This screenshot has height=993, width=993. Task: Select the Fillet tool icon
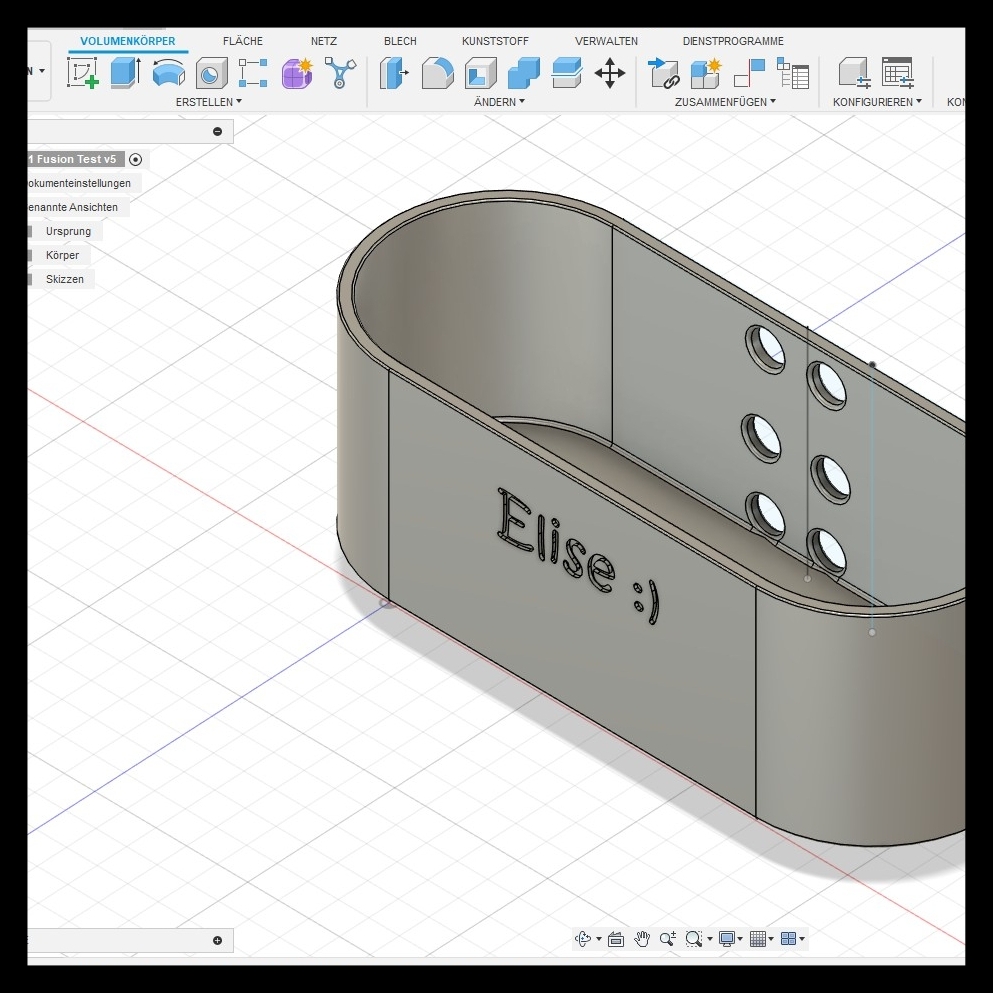(x=437, y=73)
